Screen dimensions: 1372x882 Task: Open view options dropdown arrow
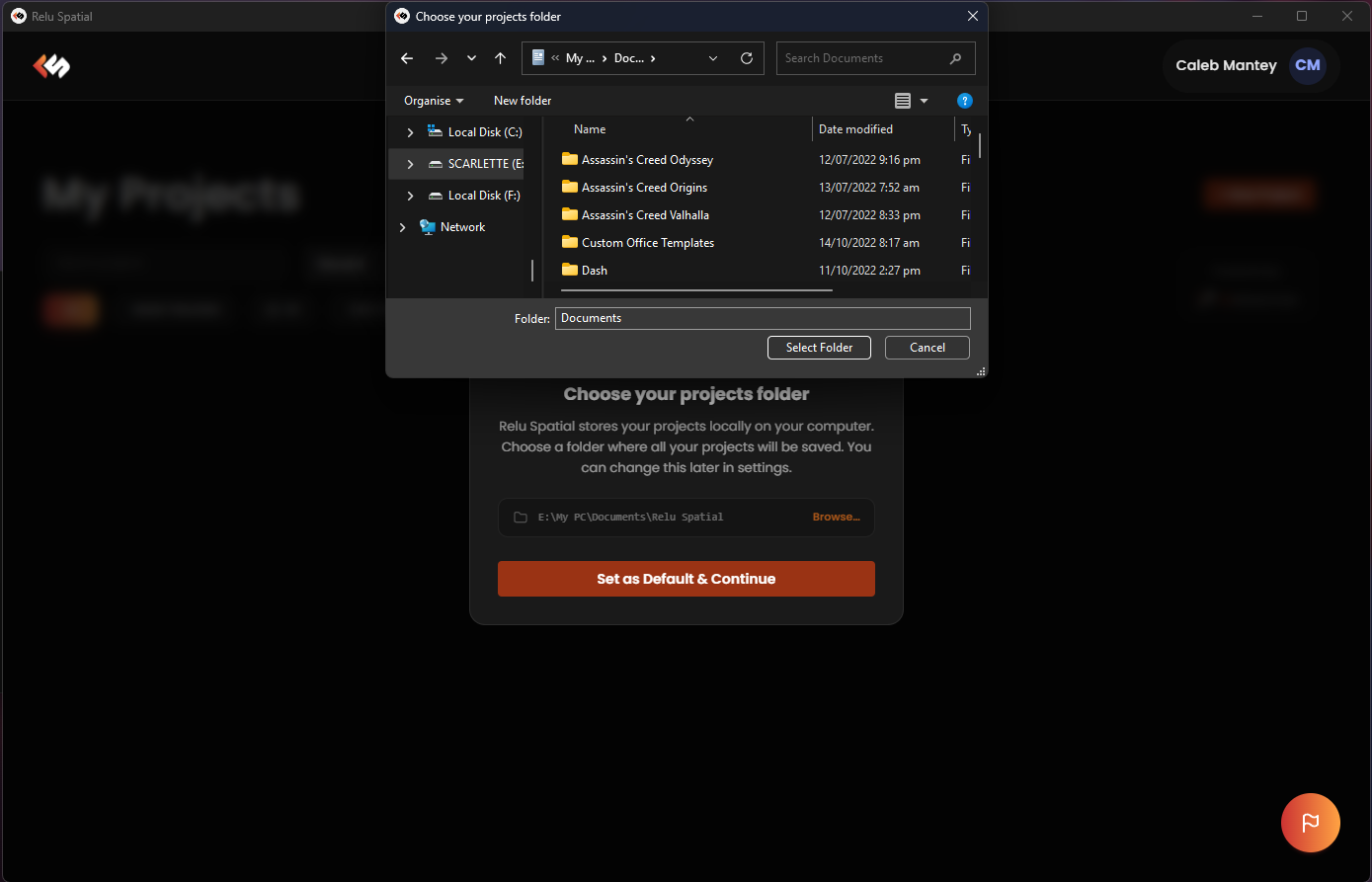[925, 101]
